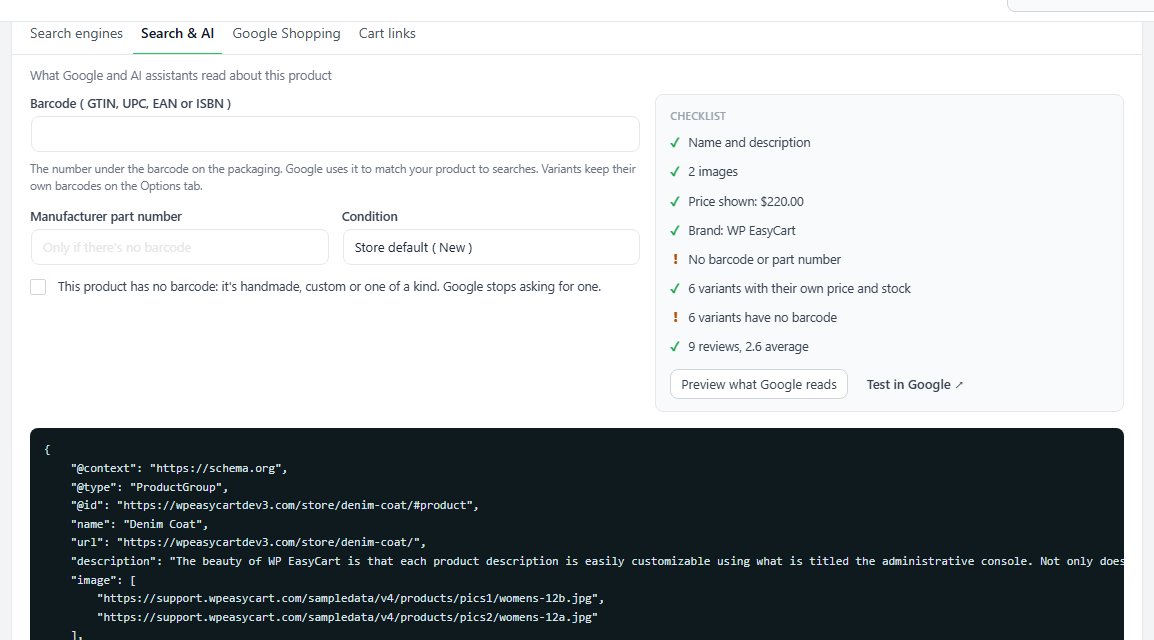Viewport: 1154px width, 640px height.
Task: Click the 'Barcode ( GTIN, UPC, EAN or ISBN )' label
Action: [130, 104]
